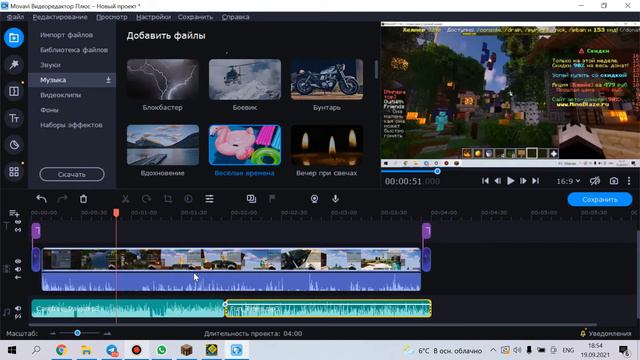Image resolution: width=640 pixels, height=360 pixels.
Task: Rotate the clip with rotate icon
Action: (x=146, y=199)
